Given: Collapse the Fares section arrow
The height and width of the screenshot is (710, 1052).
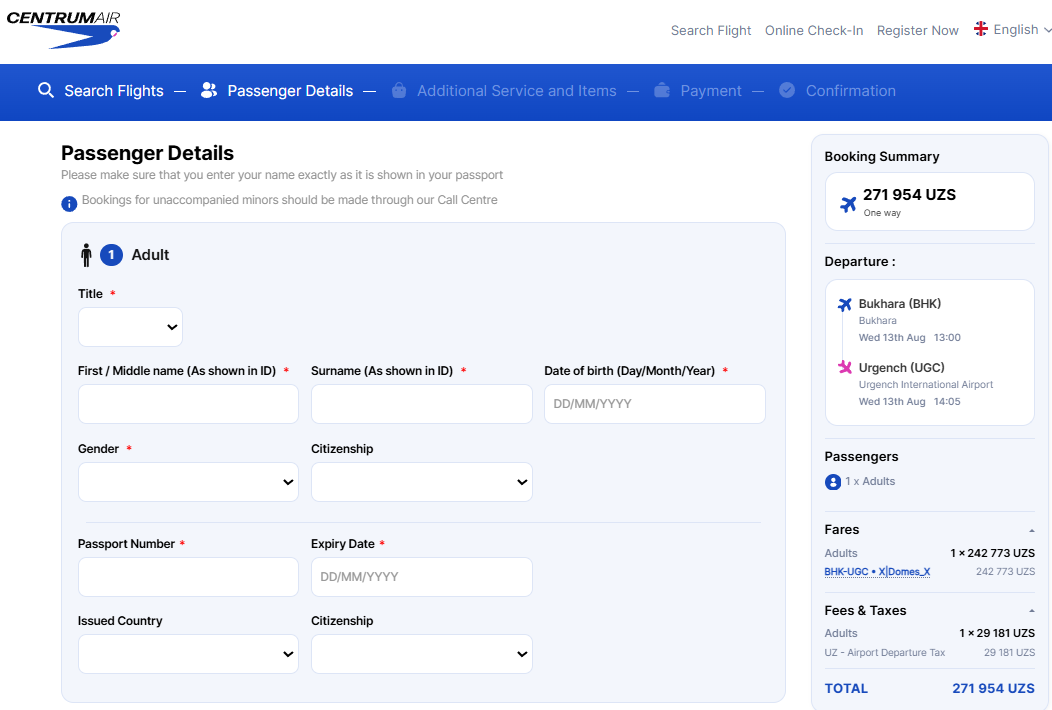Looking at the screenshot, I should coord(1031,530).
